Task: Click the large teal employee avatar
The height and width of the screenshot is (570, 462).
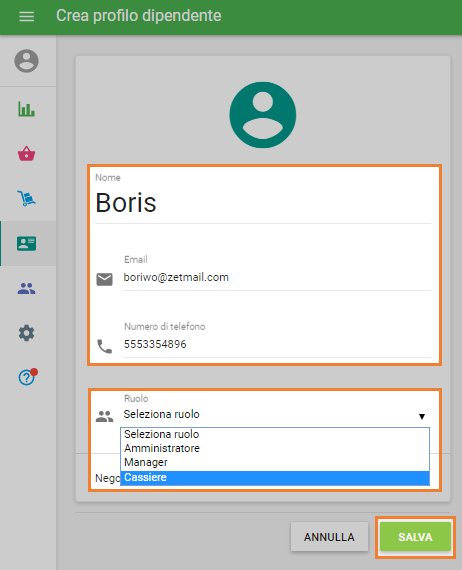Action: pos(263,115)
